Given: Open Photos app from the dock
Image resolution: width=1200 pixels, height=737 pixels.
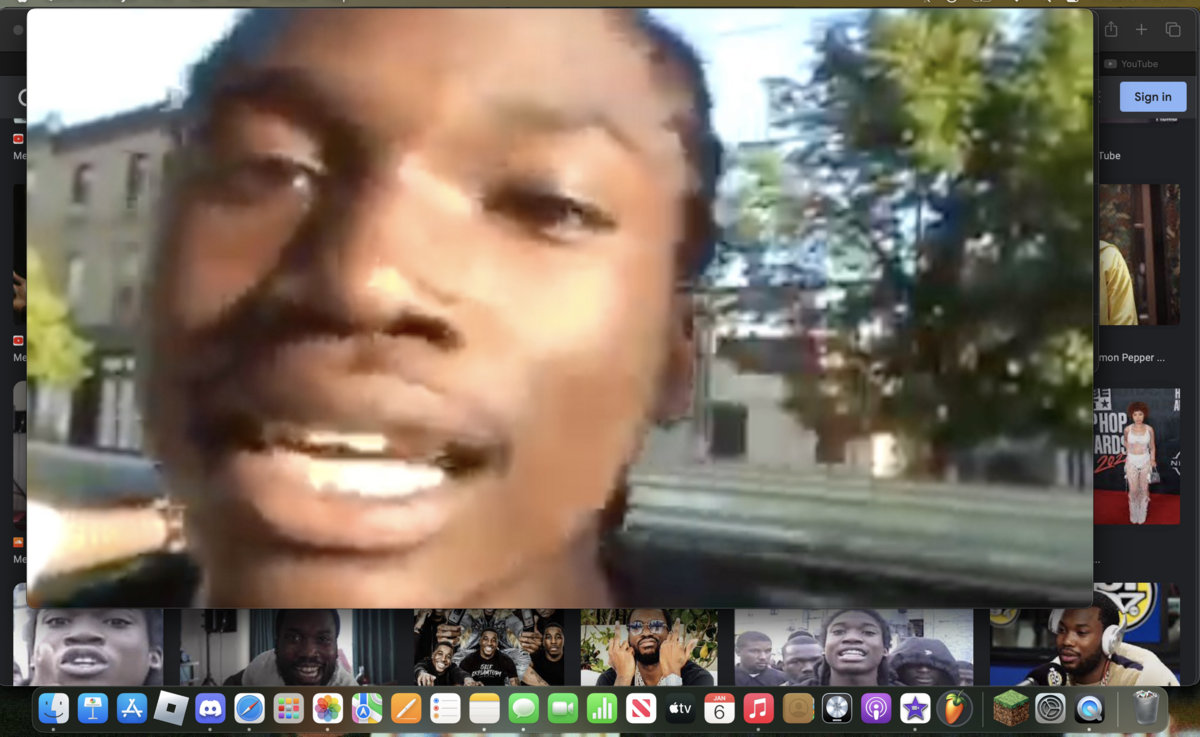Looking at the screenshot, I should click(328, 708).
